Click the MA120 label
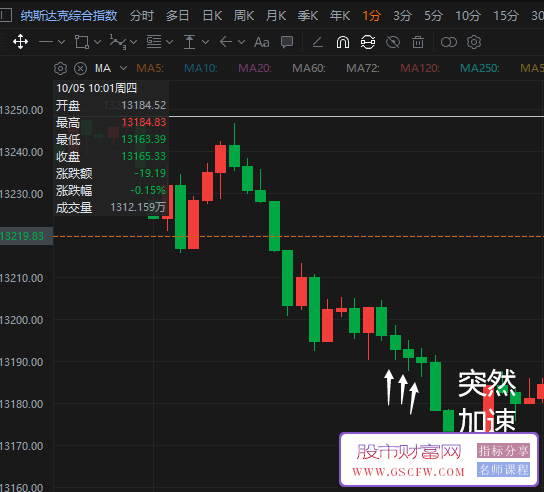Viewport: 544px width, 492px height. pyautogui.click(x=420, y=68)
